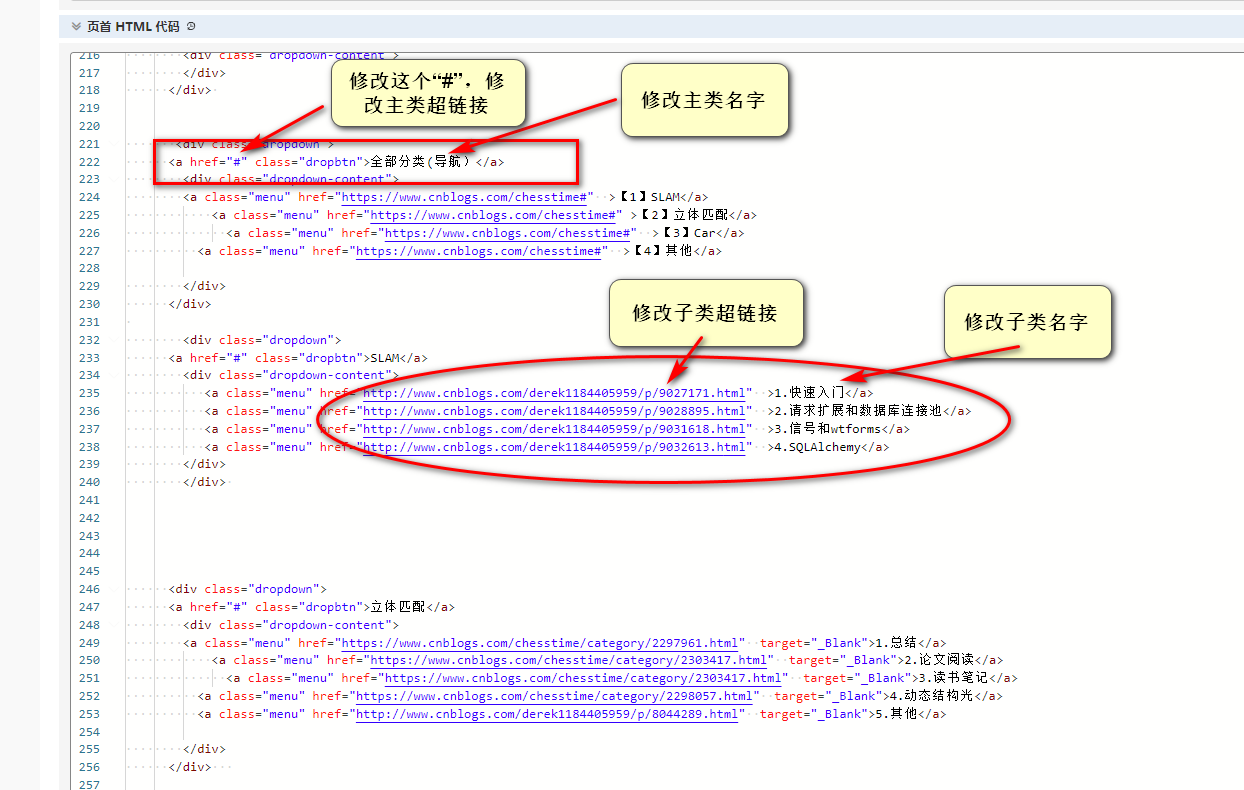This screenshot has width=1244, height=790.
Task: Open the help icon beside 页首 HTML 代码
Action: [192, 26]
